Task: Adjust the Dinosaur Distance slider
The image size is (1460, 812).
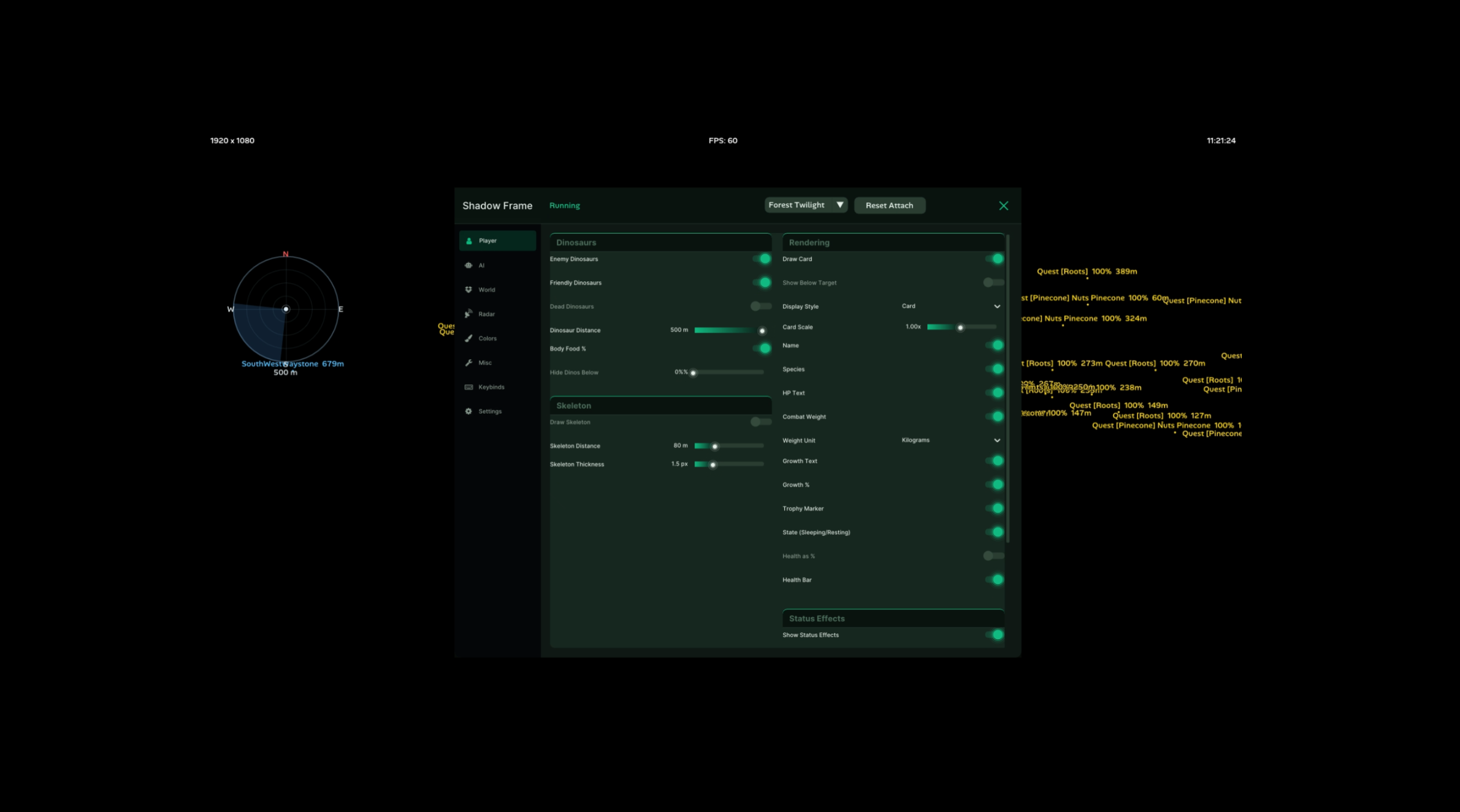Action: [x=729, y=330]
